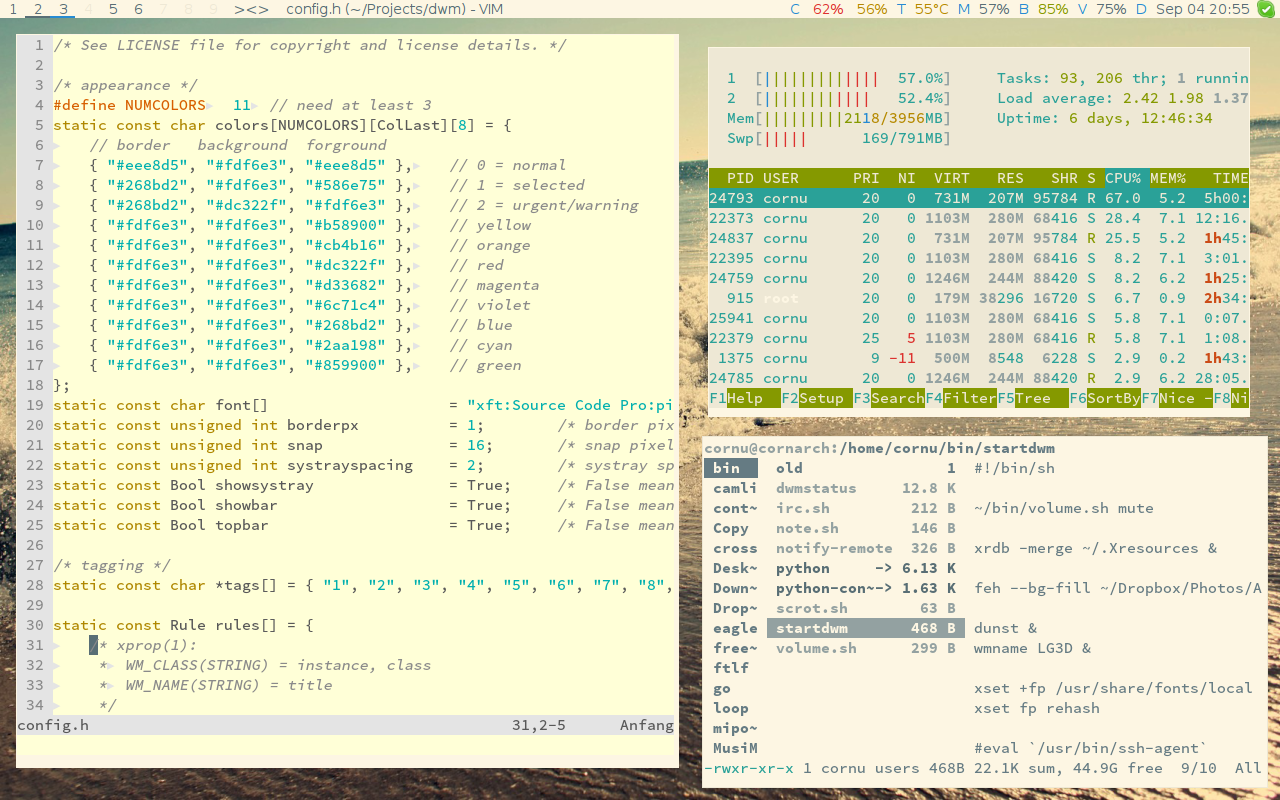The height and width of the screenshot is (800, 1280).
Task: Select the bin directory in ranger
Action: click(730, 468)
